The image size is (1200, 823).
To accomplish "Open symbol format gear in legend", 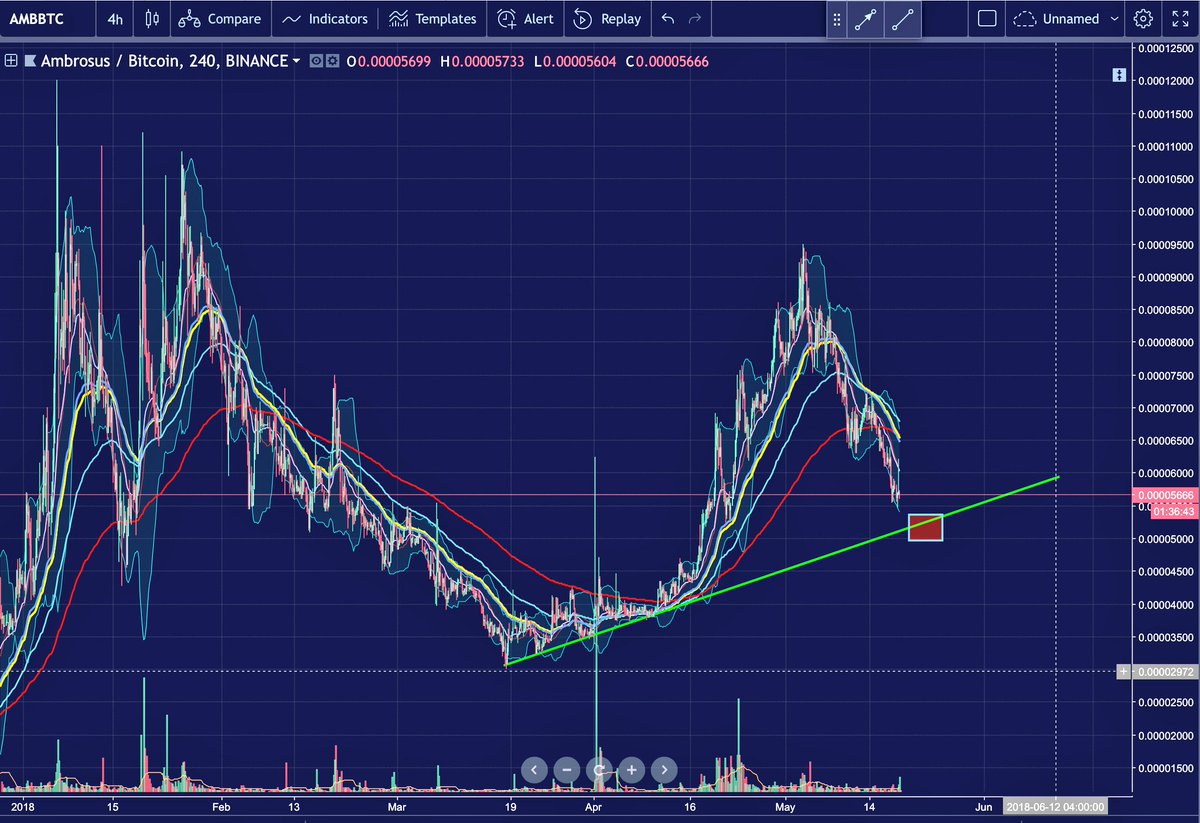I will coord(331,61).
